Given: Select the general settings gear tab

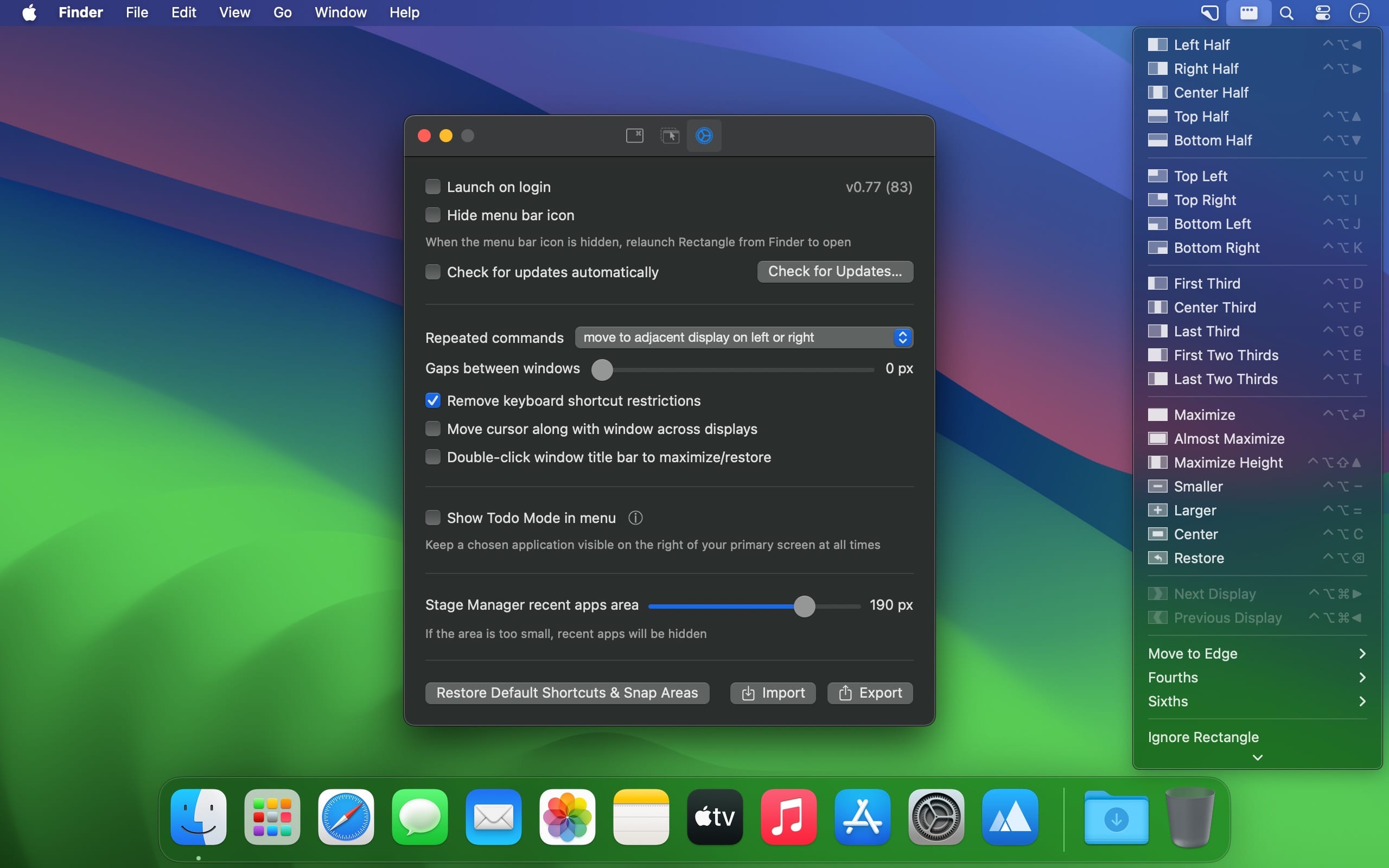Looking at the screenshot, I should pyautogui.click(x=704, y=136).
